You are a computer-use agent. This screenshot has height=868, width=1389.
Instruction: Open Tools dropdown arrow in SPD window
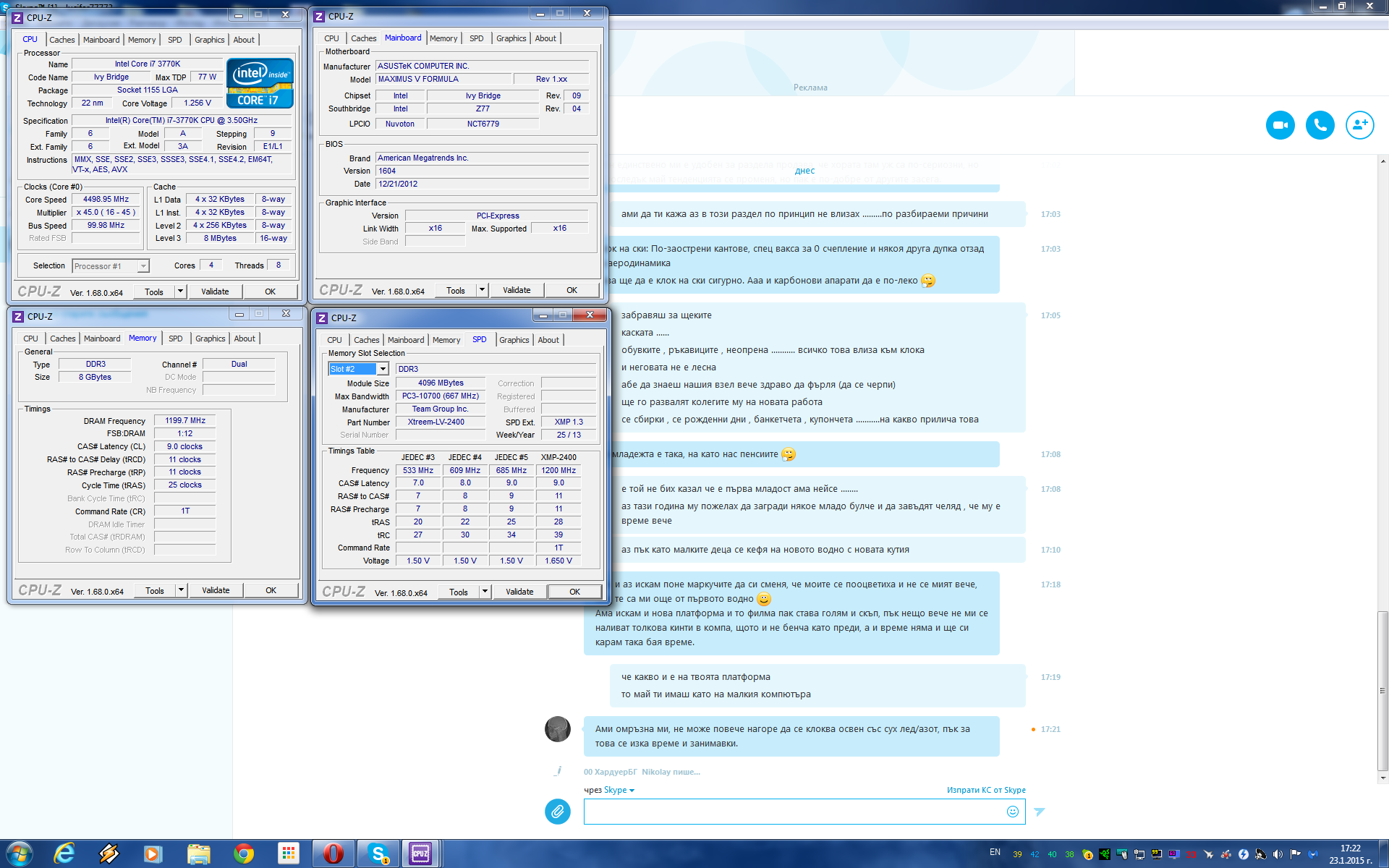485,592
